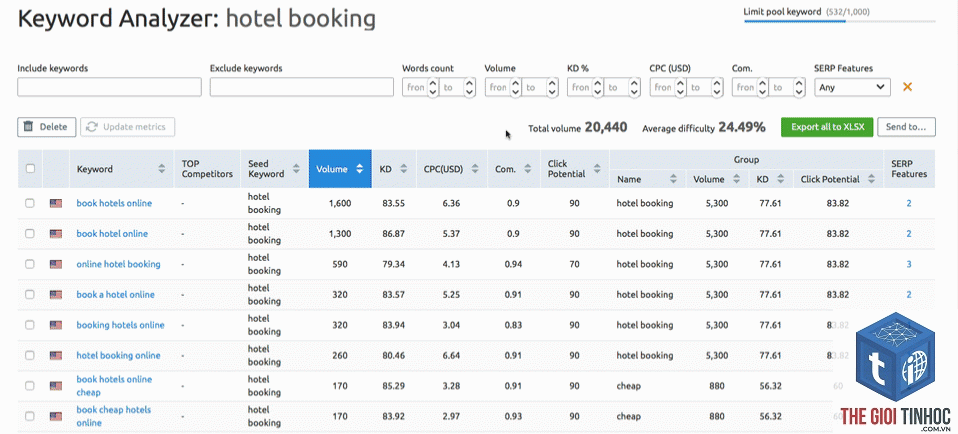
Task: Check the book hotels online row
Action: click(x=30, y=203)
